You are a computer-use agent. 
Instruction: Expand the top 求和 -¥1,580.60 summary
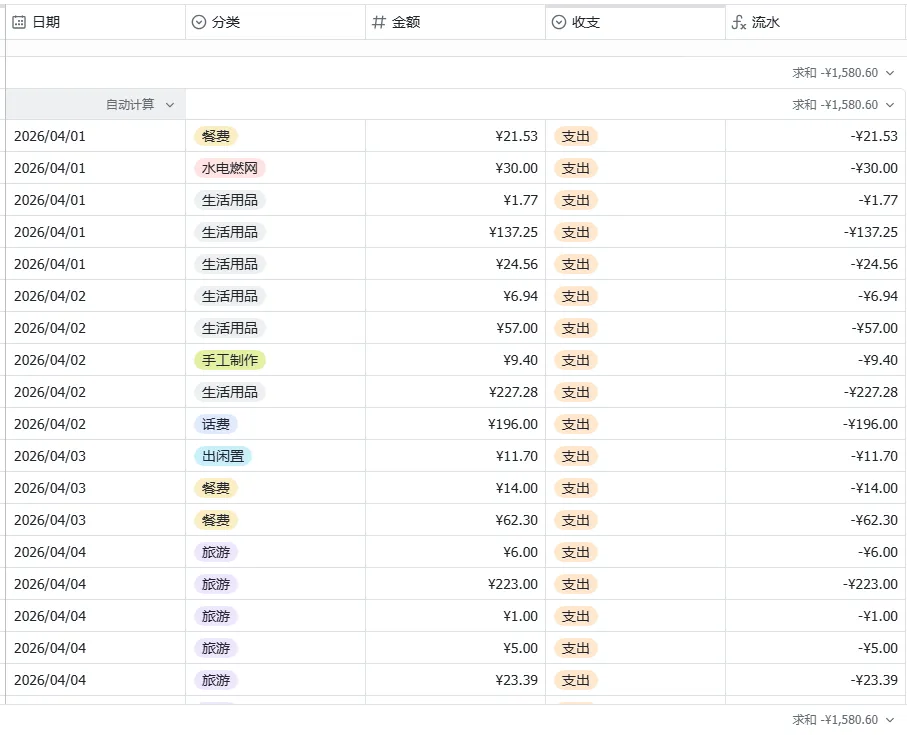[842, 72]
